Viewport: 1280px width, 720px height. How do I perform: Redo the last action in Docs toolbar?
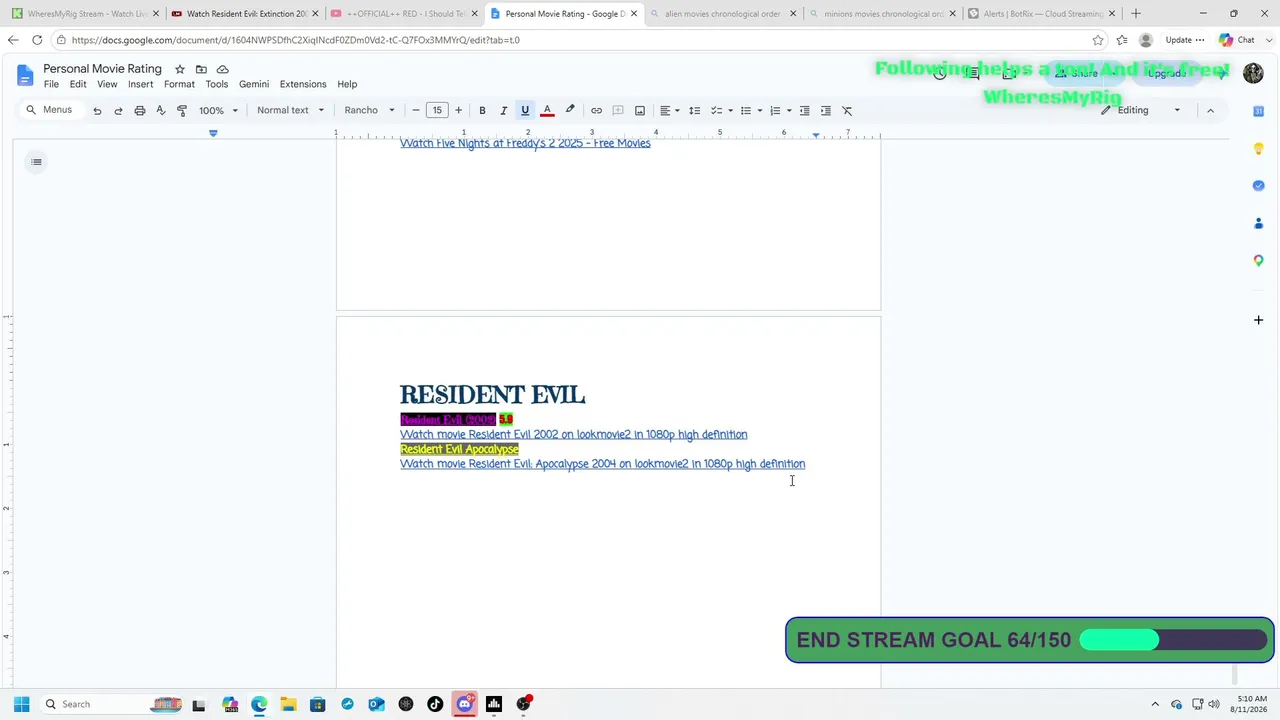[118, 110]
